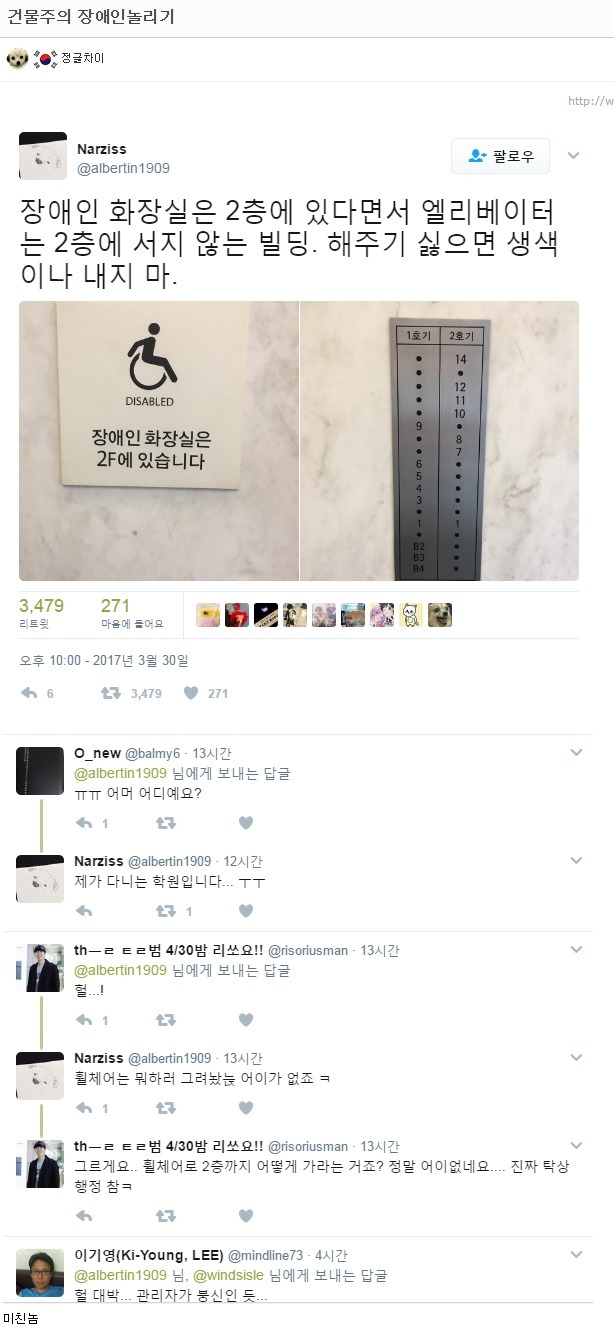Image resolution: width=614 pixels, height=1334 pixels.
Task: Like the main tweet with heart icon
Action: point(191,693)
